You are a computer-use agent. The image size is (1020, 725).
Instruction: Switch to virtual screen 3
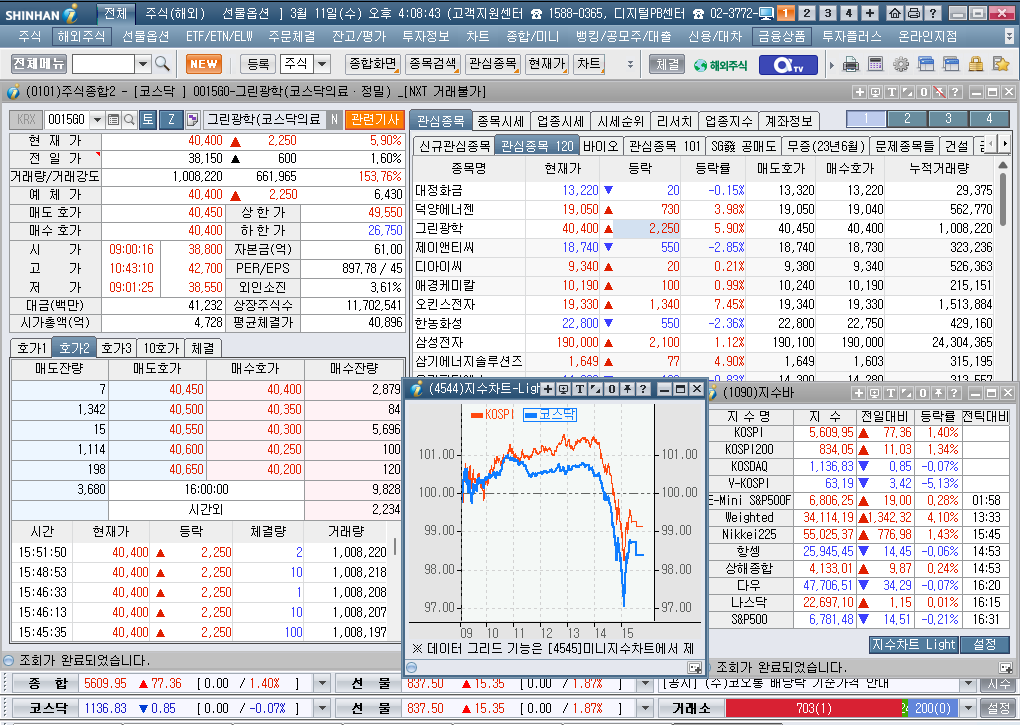827,13
